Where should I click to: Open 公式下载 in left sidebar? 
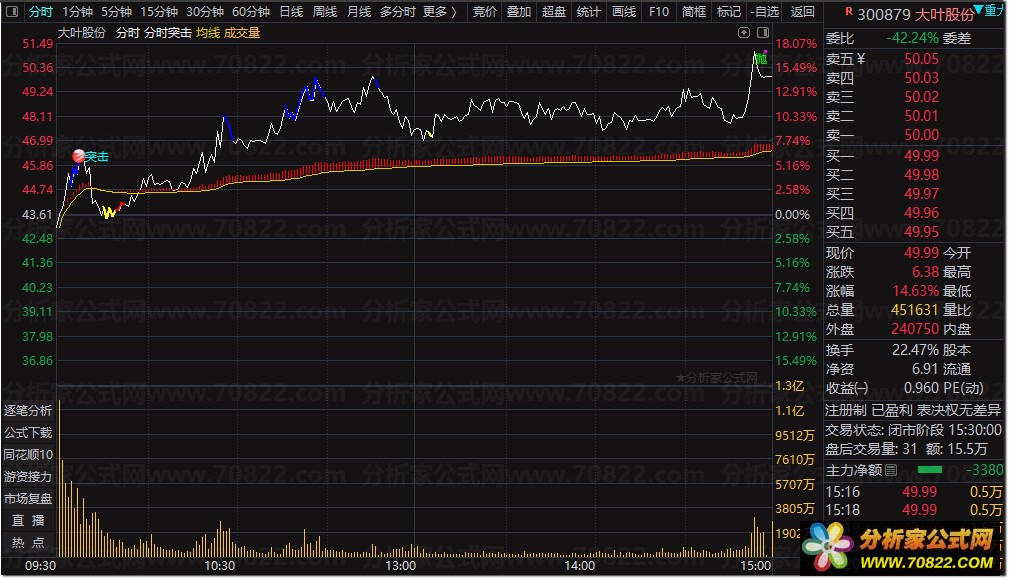[x=28, y=432]
